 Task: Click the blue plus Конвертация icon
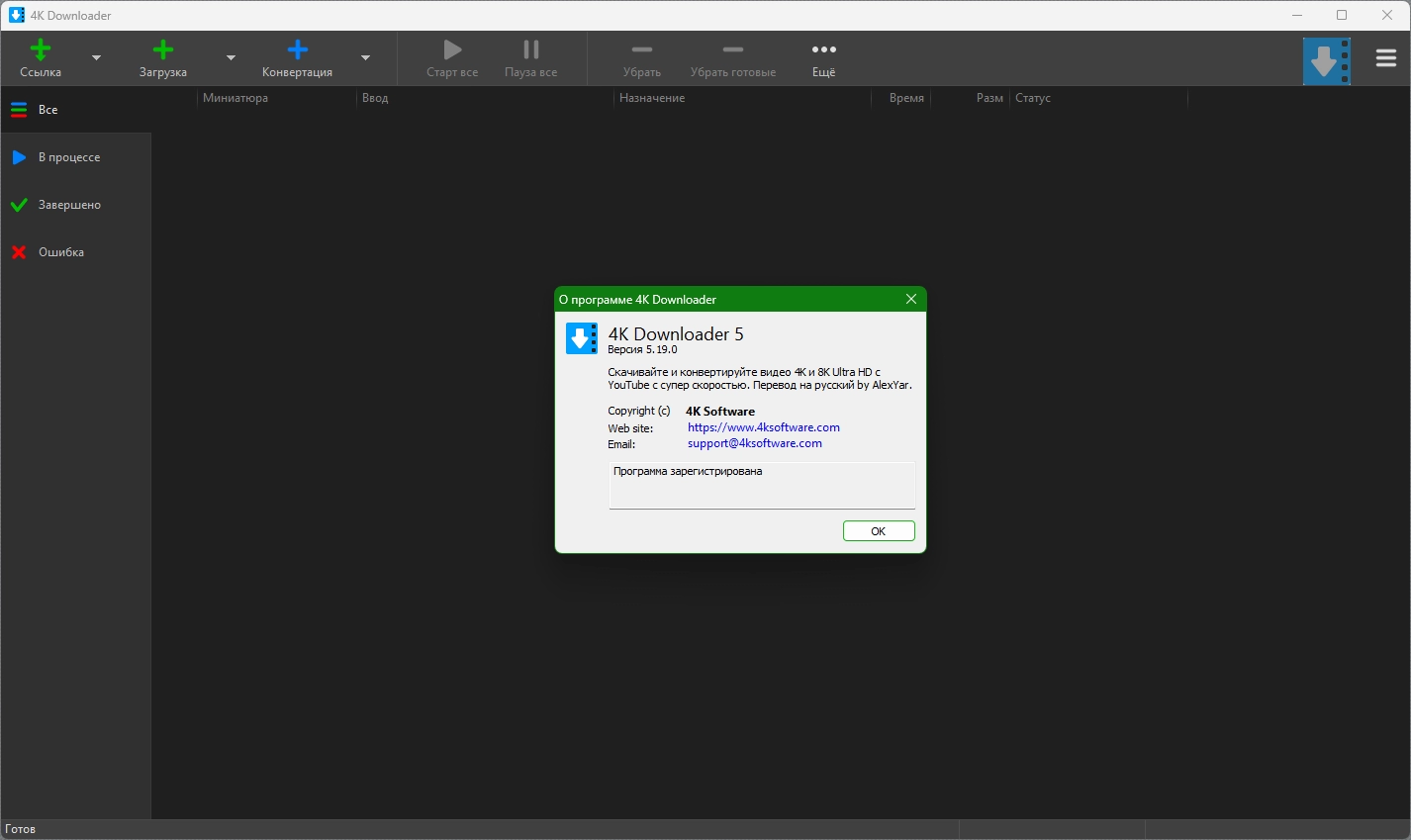pos(297,50)
